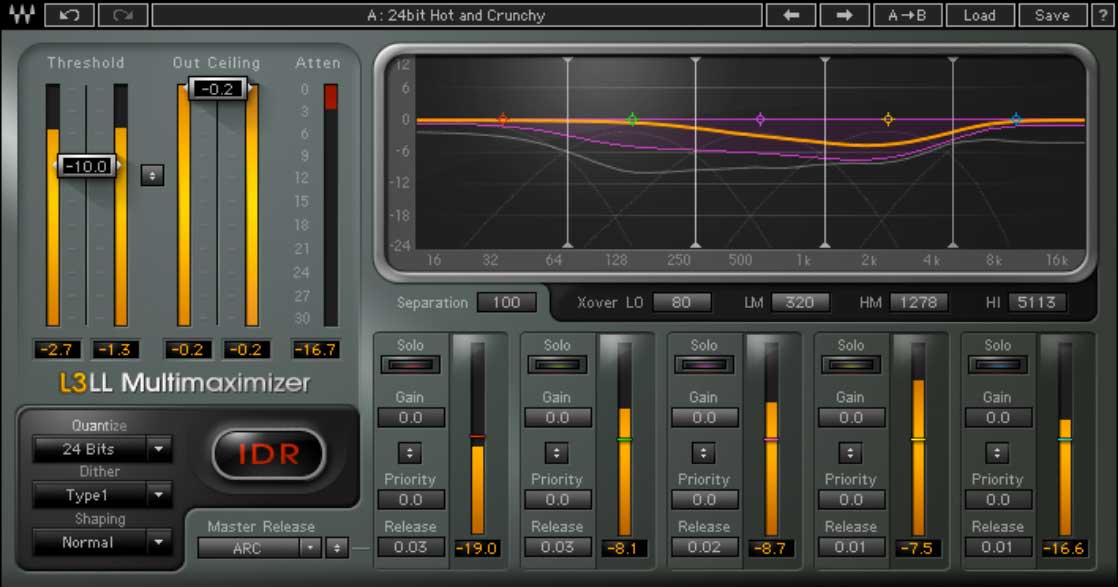Click the undo arrow icon

71,15
